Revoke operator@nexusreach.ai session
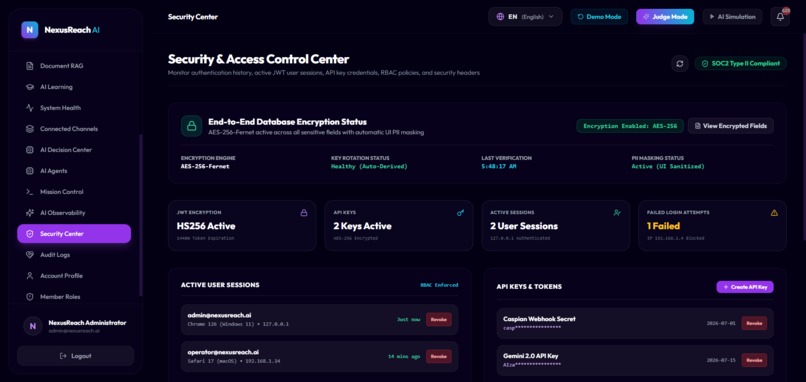This screenshot has width=806, height=382. point(438,356)
